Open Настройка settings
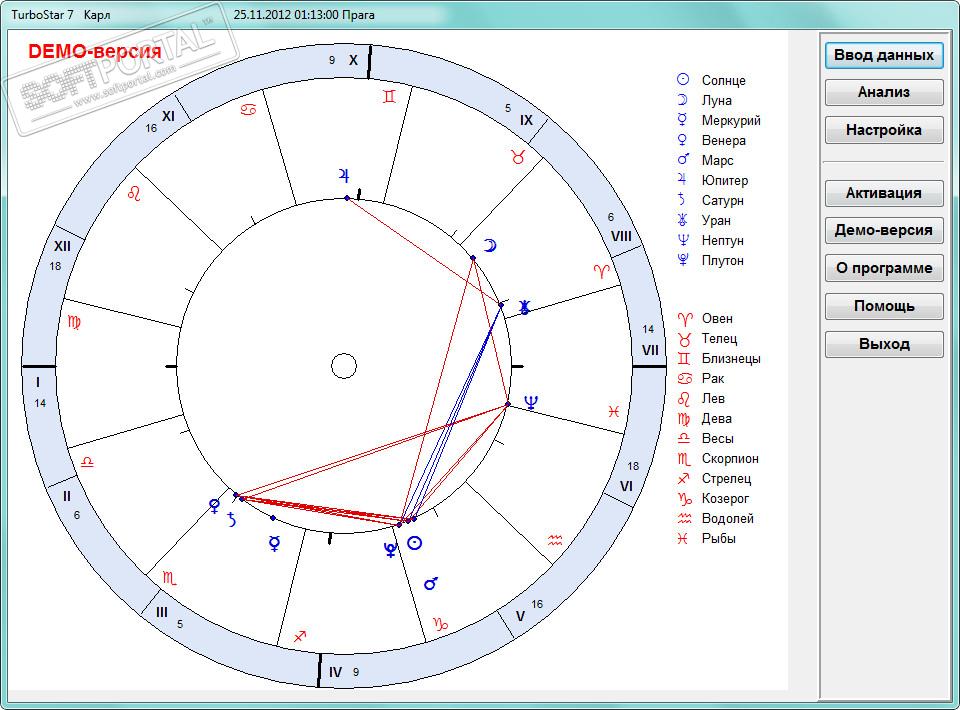 883,130
